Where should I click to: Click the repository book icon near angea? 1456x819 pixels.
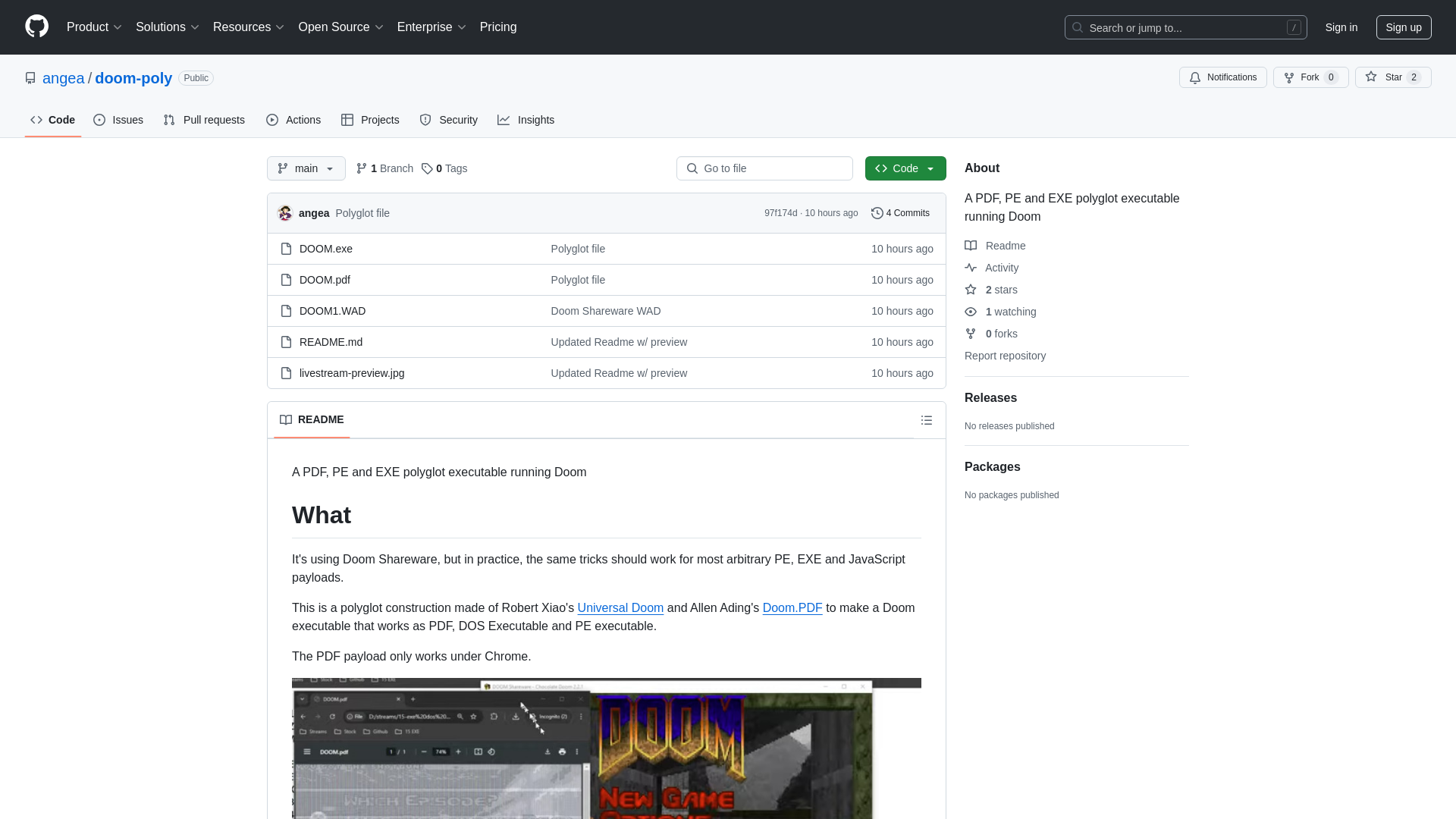30,78
